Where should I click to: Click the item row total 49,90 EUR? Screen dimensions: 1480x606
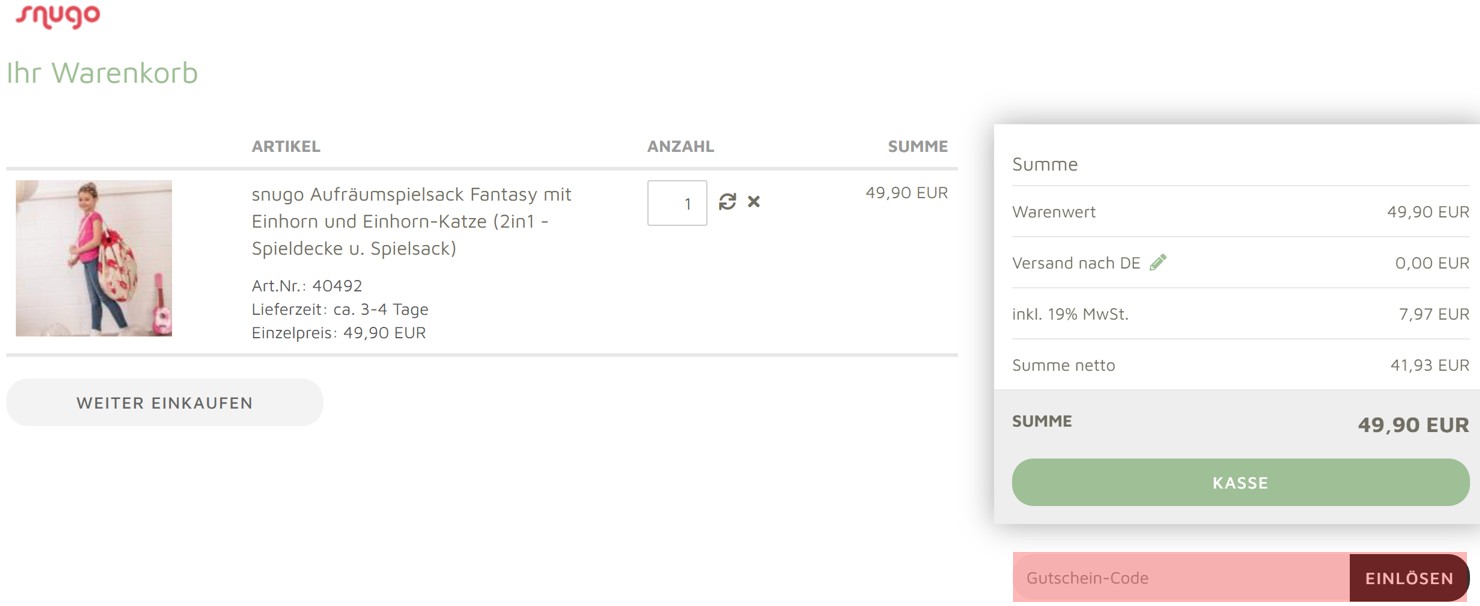tap(907, 193)
